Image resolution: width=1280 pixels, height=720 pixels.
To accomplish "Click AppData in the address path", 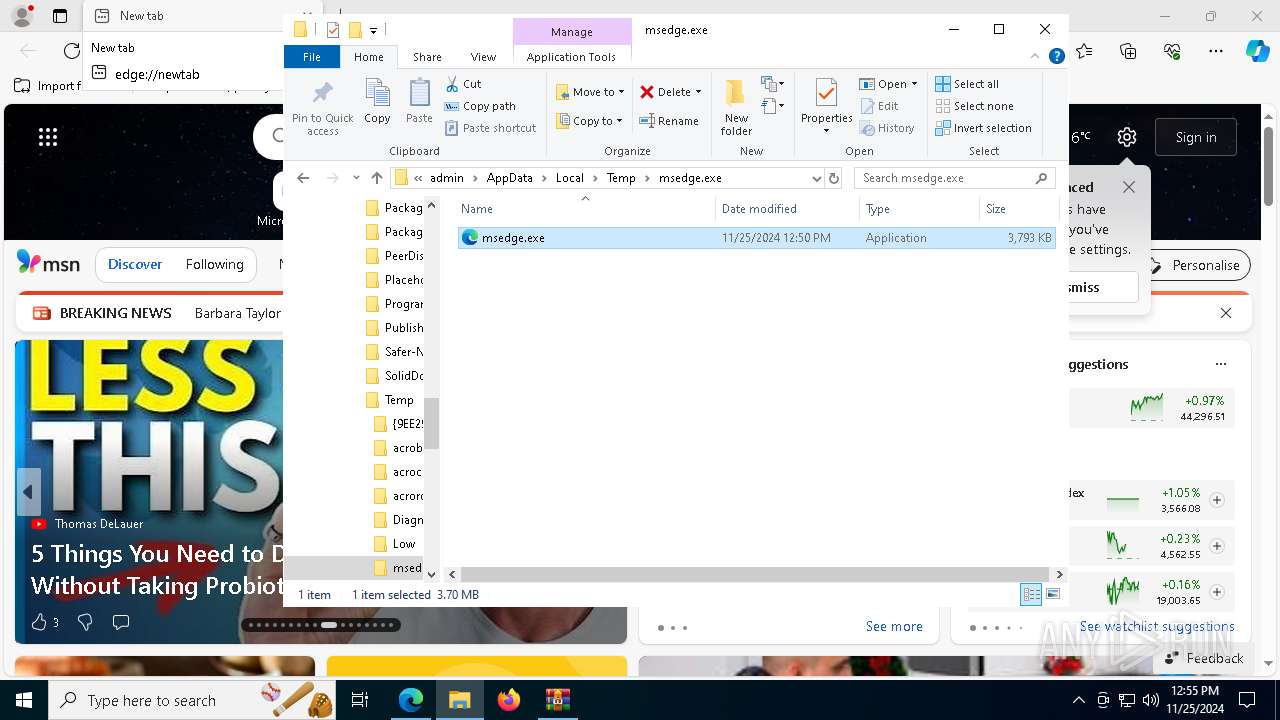I will (509, 178).
